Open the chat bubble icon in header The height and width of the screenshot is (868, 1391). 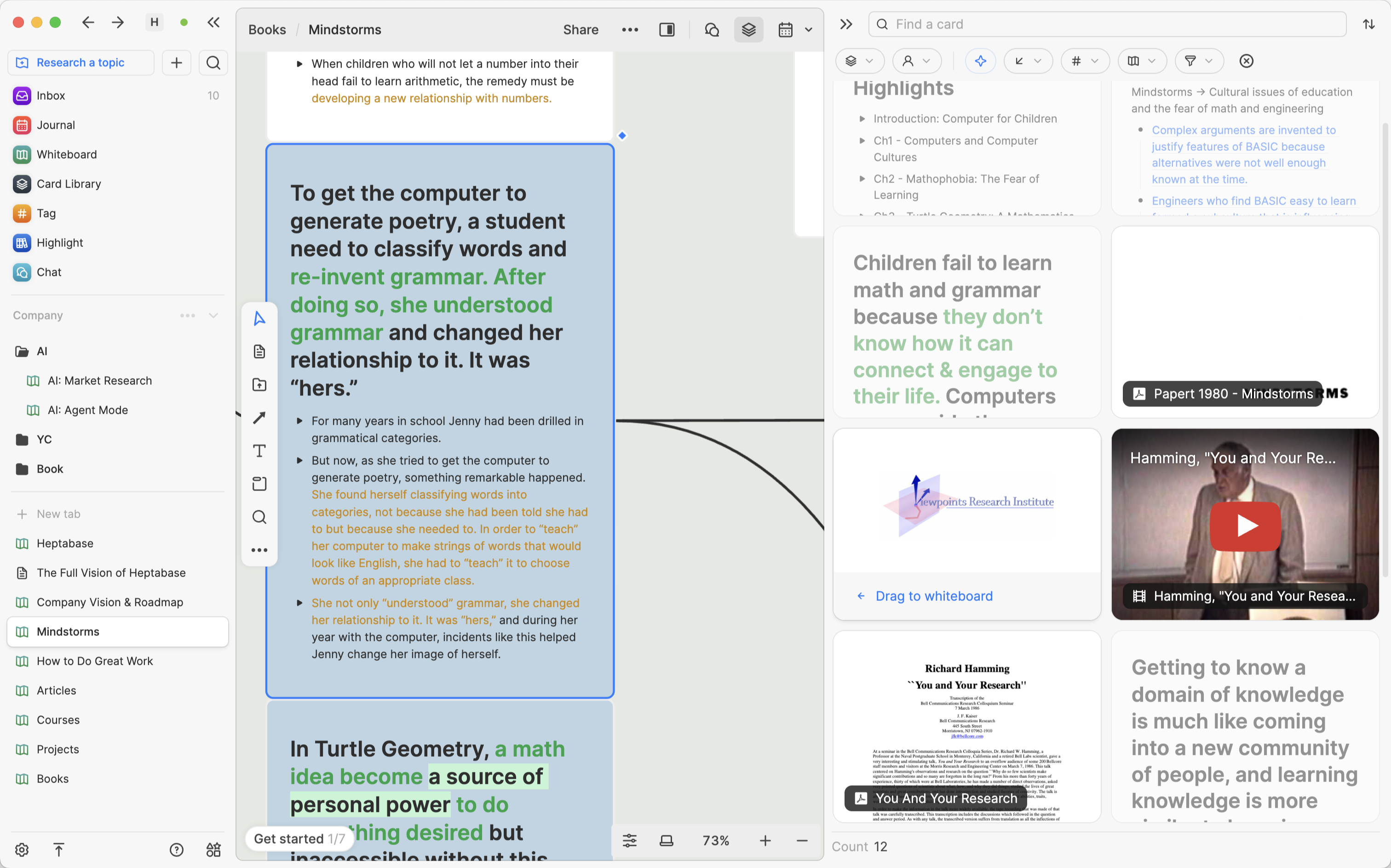pyautogui.click(x=712, y=30)
